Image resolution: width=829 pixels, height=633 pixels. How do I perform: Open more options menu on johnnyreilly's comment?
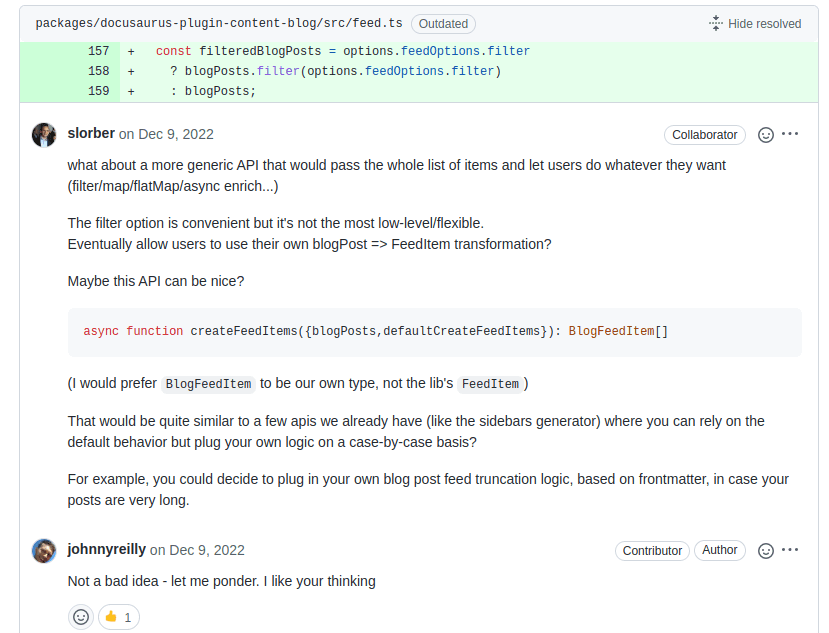(790, 550)
